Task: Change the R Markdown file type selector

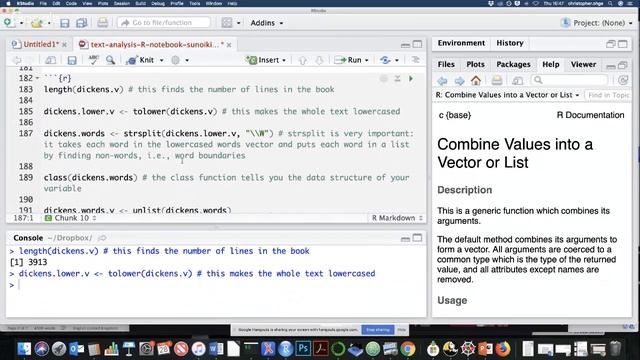Action: [397, 218]
